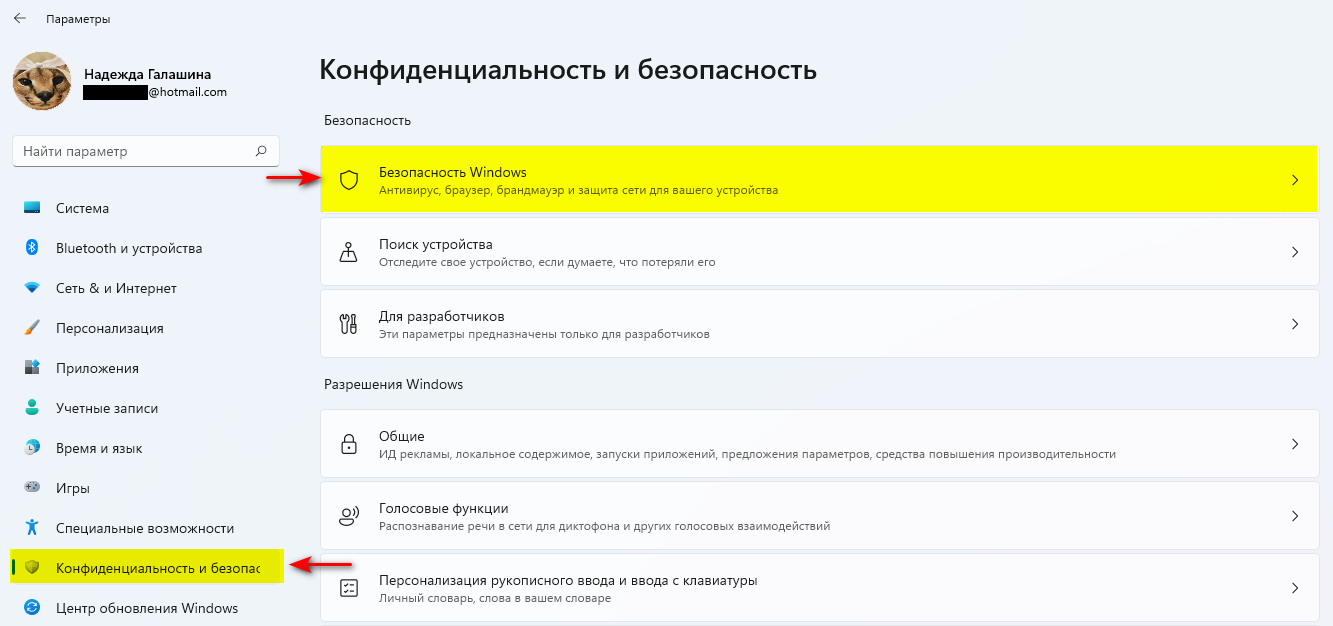This screenshot has width=1333, height=626.
Task: Open the Система section
Action: point(146,208)
